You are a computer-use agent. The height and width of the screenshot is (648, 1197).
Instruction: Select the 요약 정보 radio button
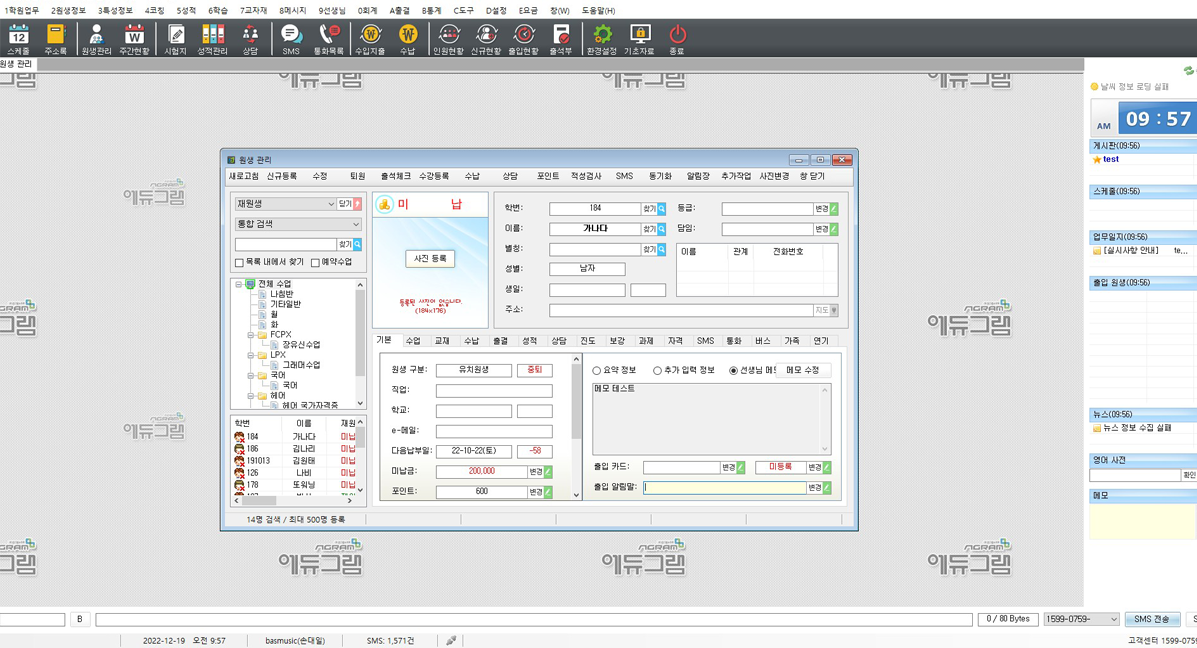tap(597, 371)
